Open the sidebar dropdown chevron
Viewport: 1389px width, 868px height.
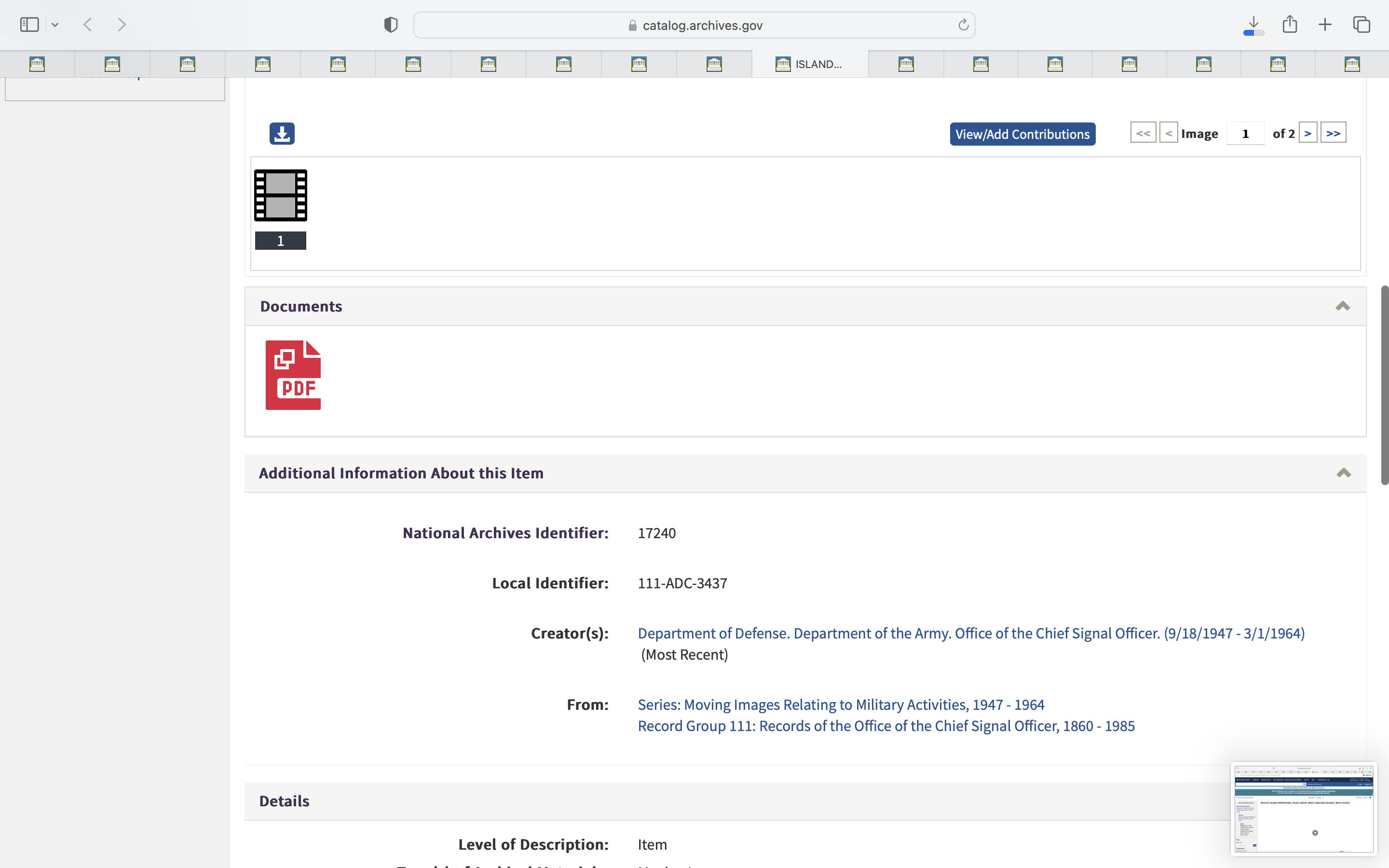pos(55,25)
